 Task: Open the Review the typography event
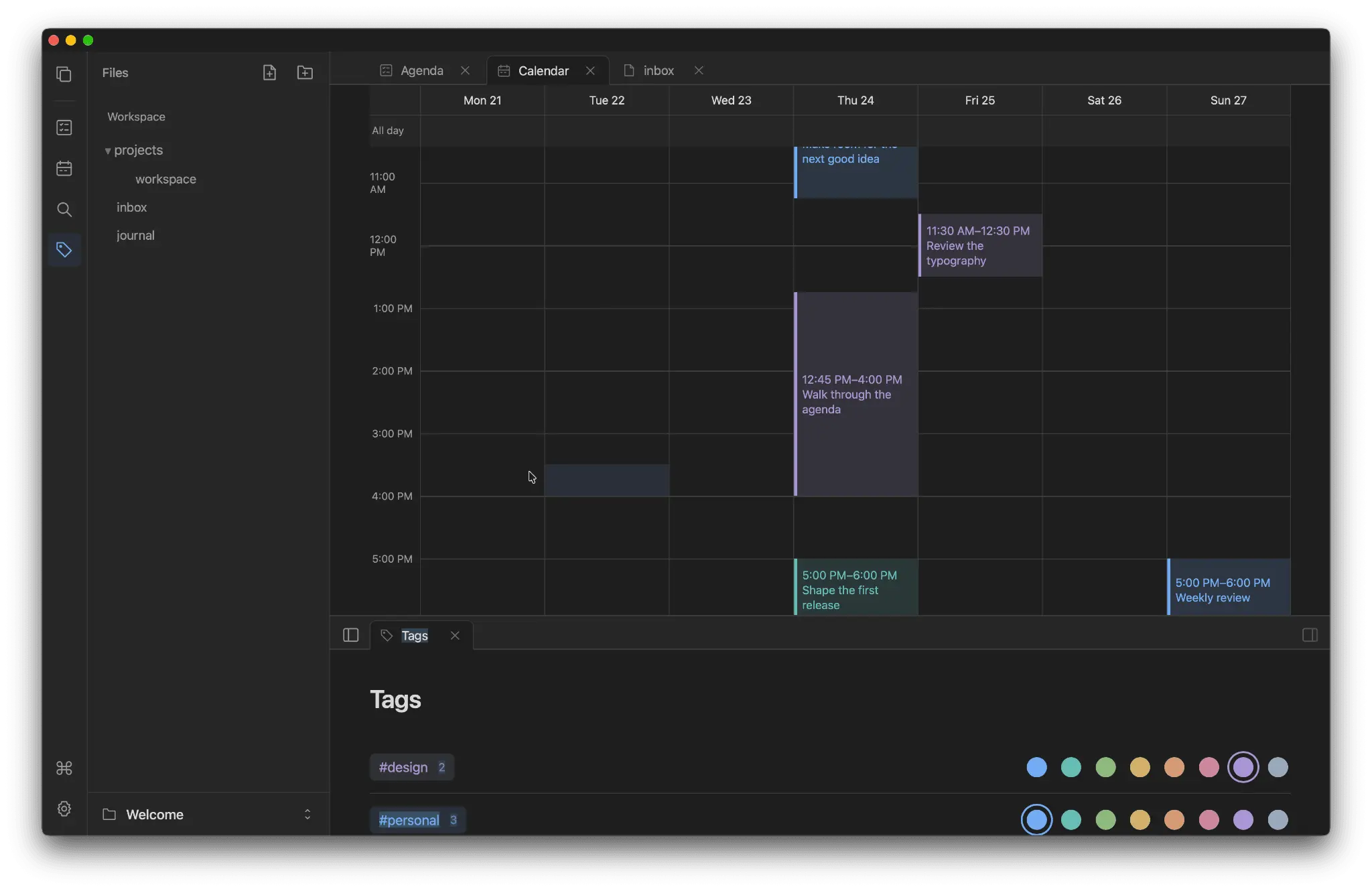[980, 245]
